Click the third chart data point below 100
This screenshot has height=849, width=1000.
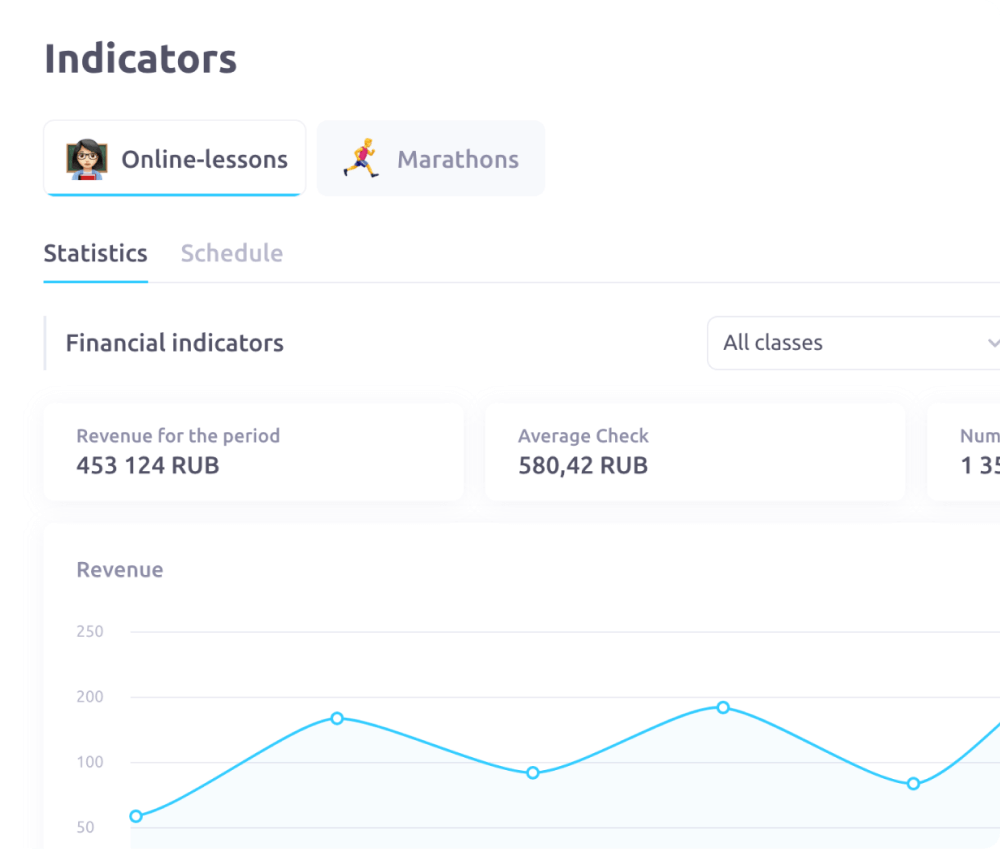533,773
